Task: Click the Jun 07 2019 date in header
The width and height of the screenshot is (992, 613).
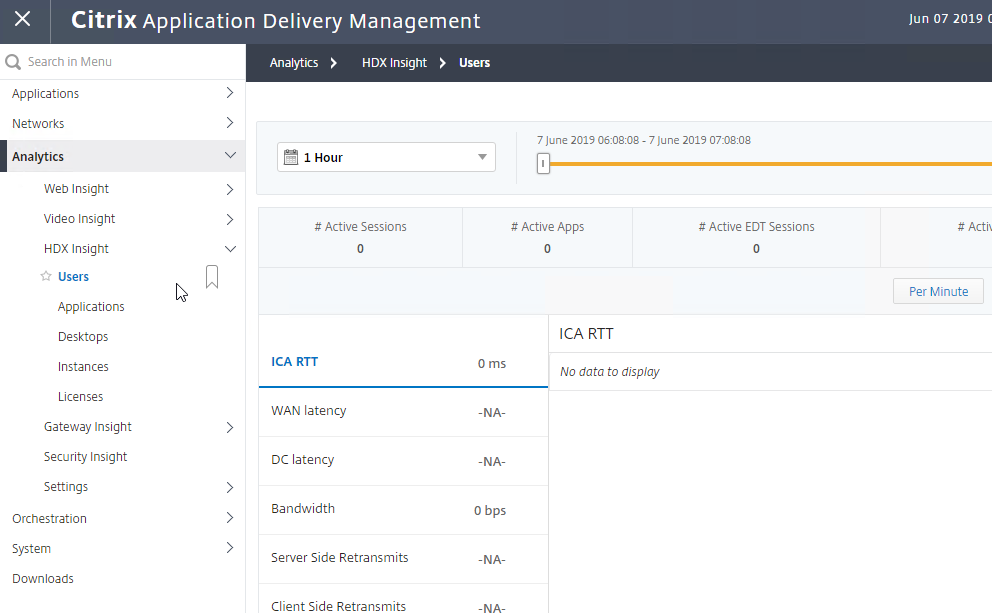Action: (950, 19)
